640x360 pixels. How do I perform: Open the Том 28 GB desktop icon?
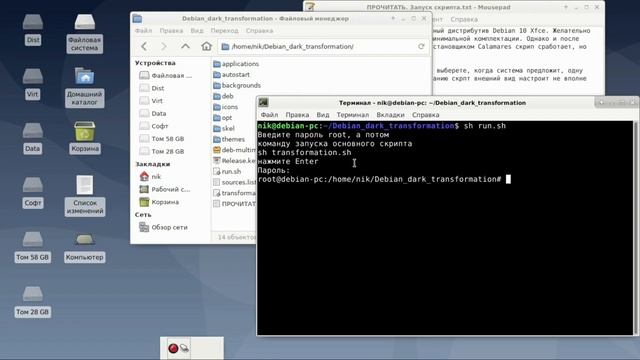pos(33,301)
